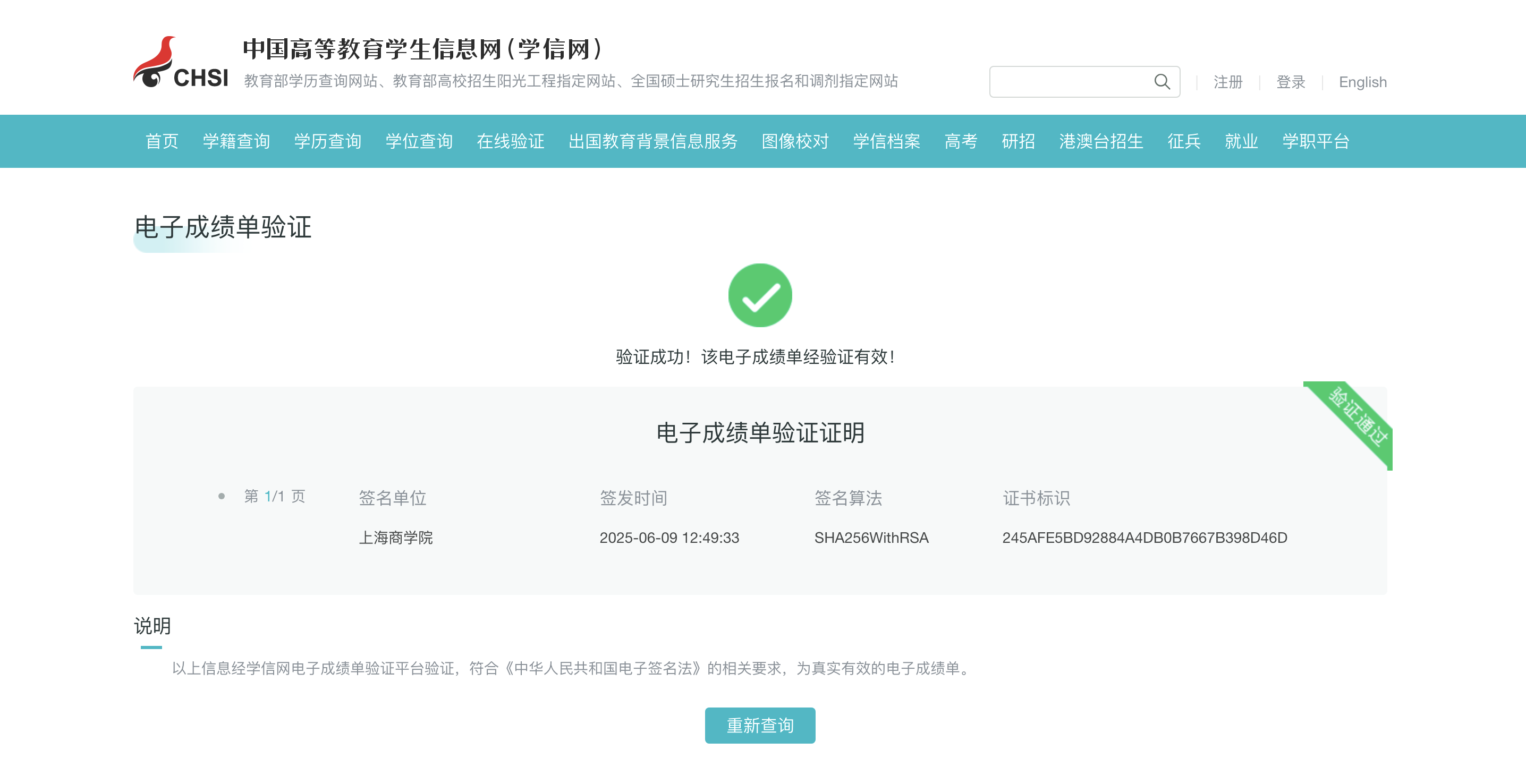Click the search magnifier icon
The image size is (1526, 784).
pos(1162,82)
